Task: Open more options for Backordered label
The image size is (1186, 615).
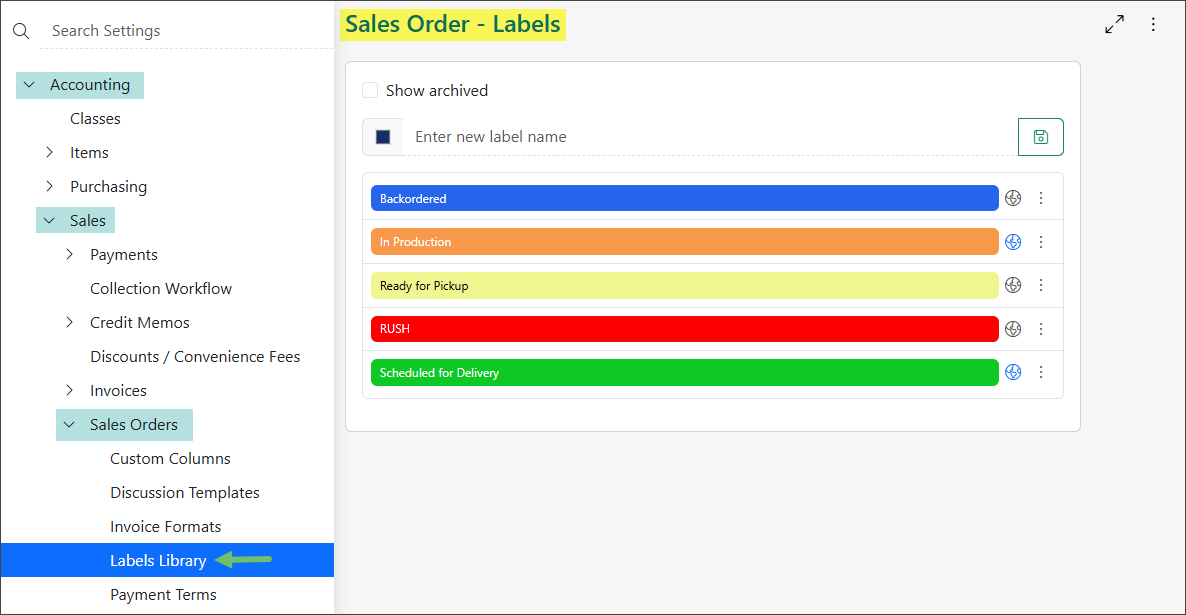Action: point(1042,198)
